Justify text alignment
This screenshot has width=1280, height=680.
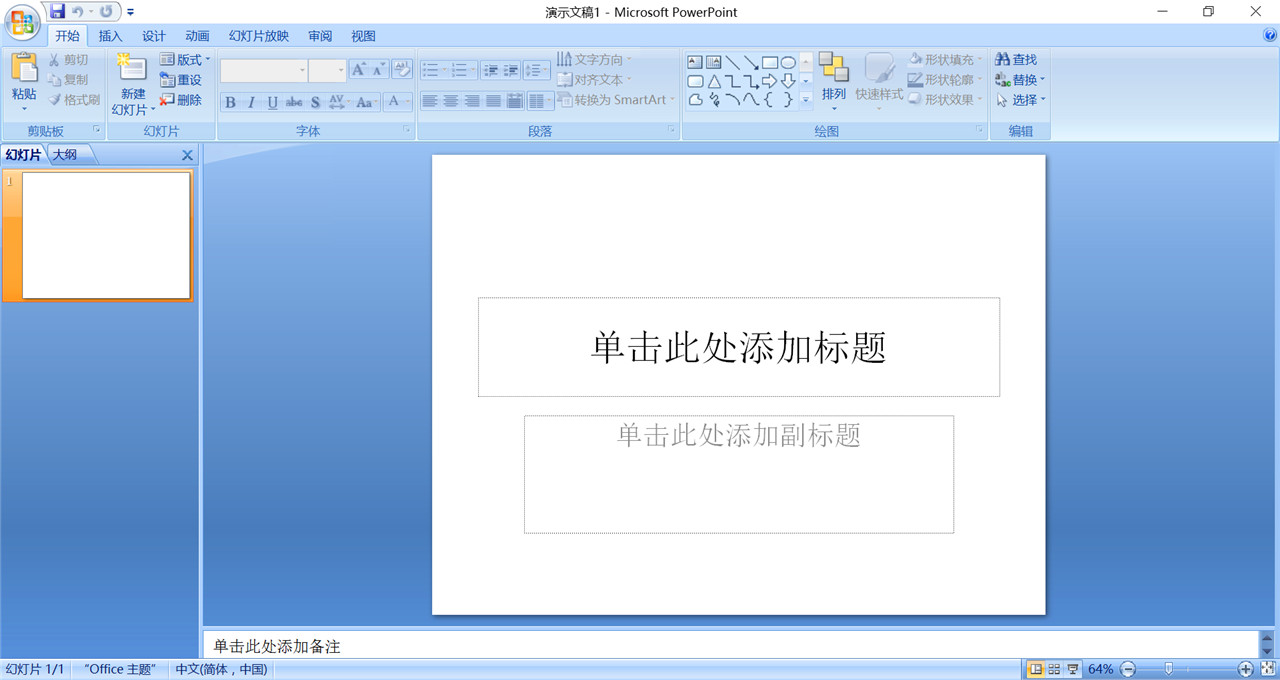click(x=493, y=101)
